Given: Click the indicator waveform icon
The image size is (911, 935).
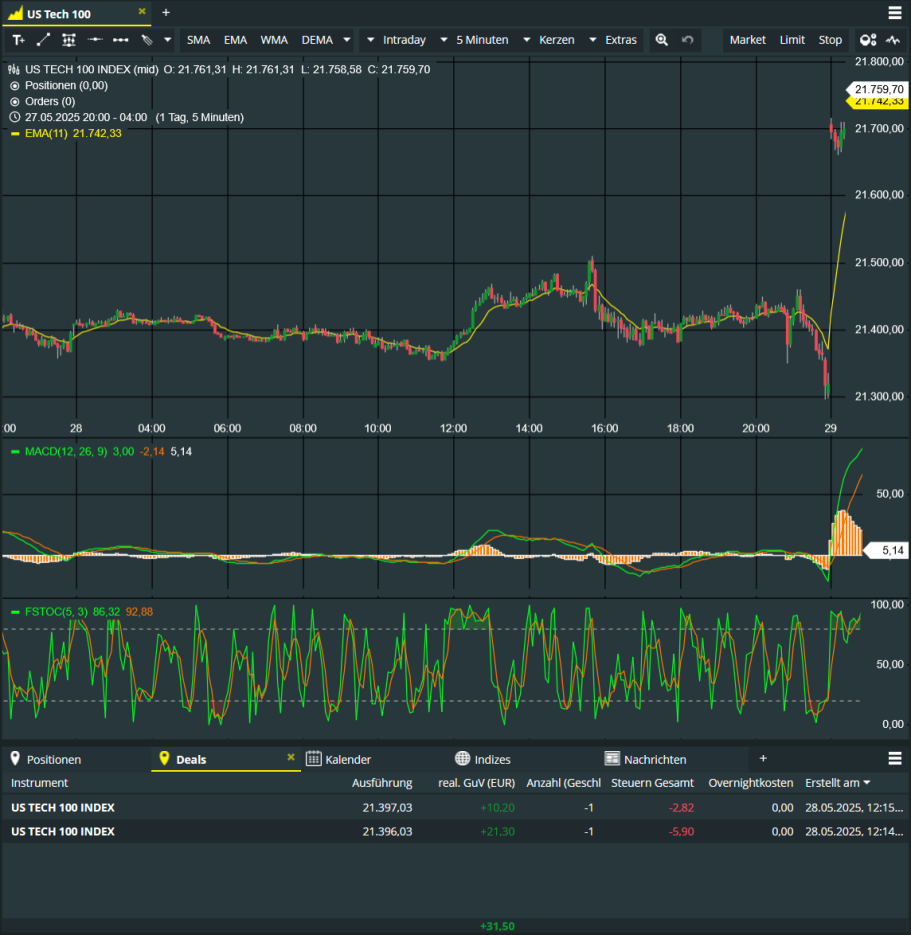Looking at the screenshot, I should (x=893, y=40).
